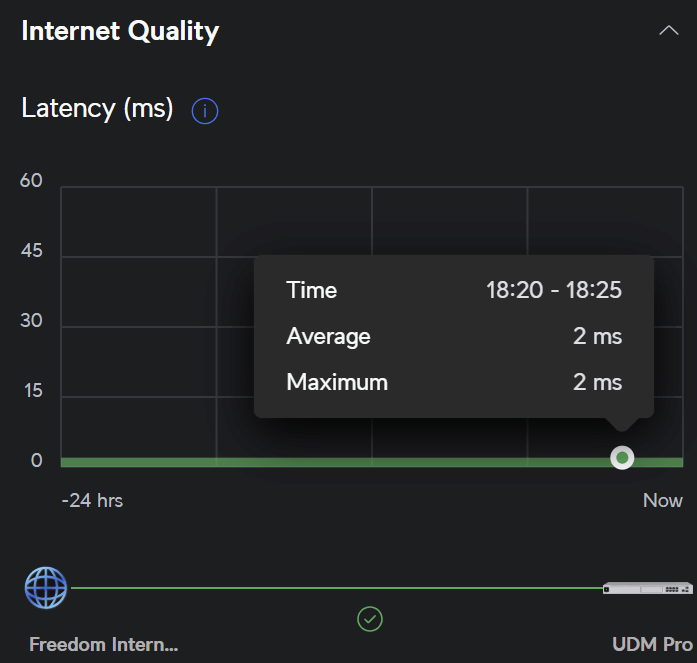This screenshot has height=663, width=697.
Task: Click the 60 y-axis label
Action: pos(31,180)
